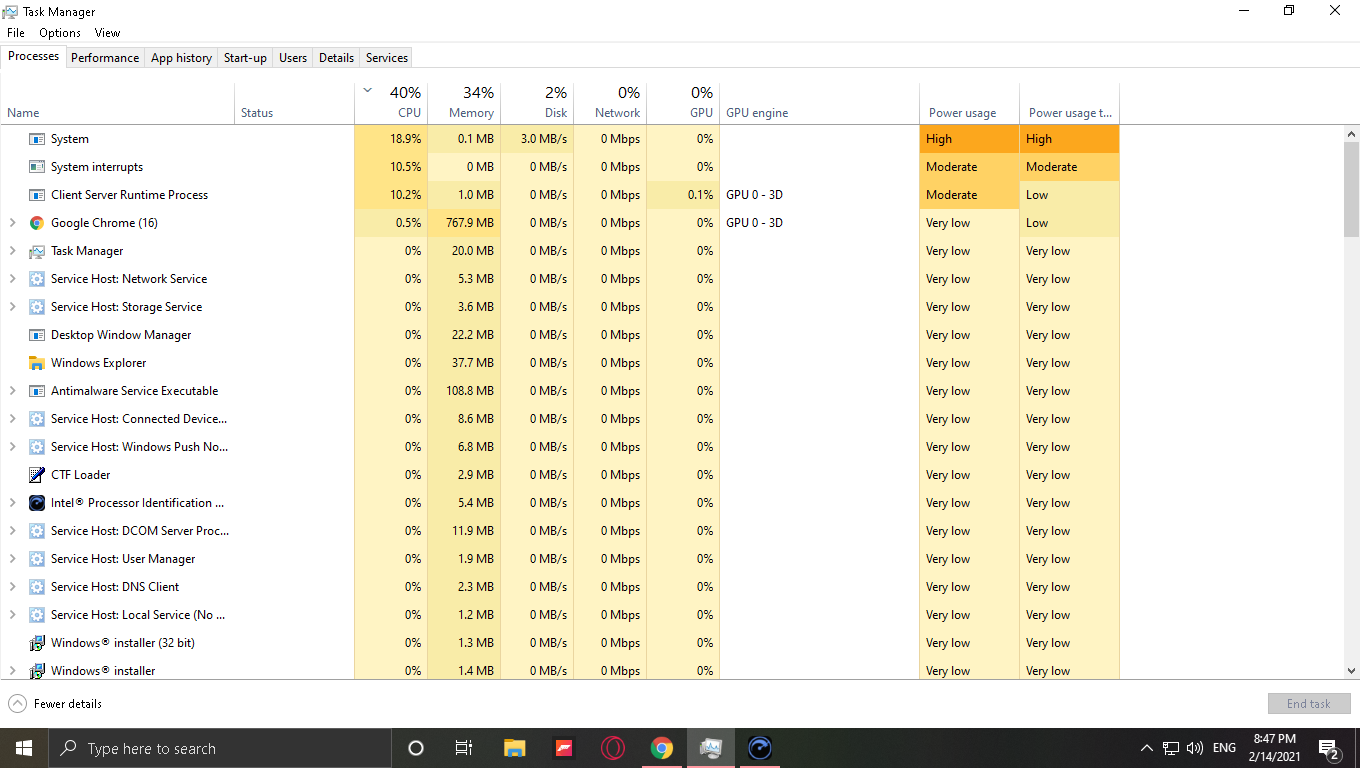Expand Antimalware Service Executable
The image size is (1360, 768).
[12, 391]
